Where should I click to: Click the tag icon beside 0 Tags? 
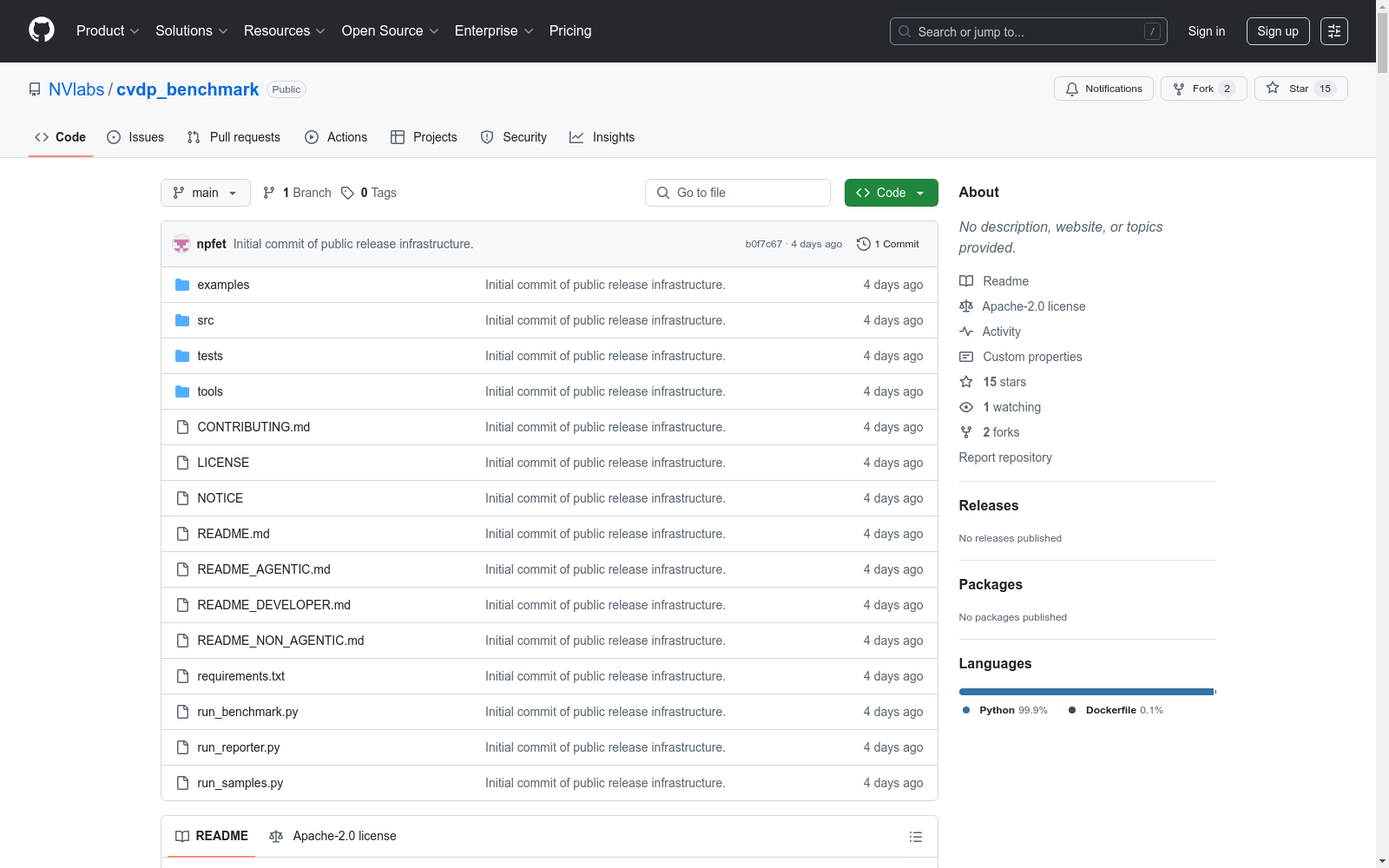coord(347,193)
